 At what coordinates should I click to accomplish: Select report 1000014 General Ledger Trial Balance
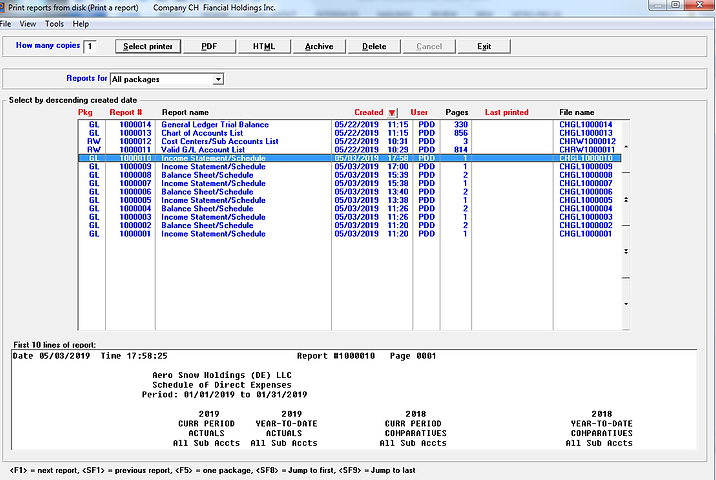349,125
